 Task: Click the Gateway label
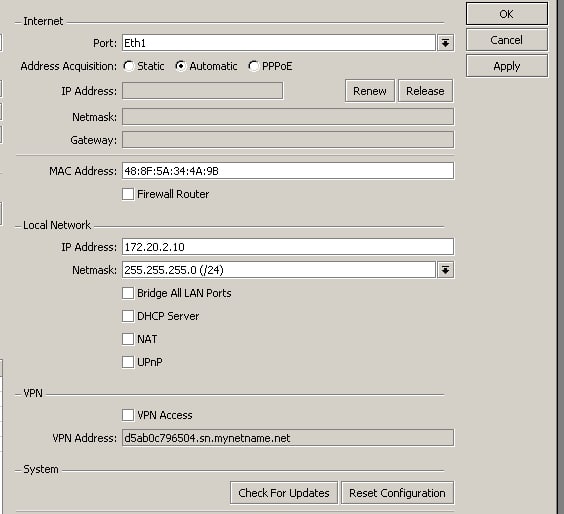[94, 140]
